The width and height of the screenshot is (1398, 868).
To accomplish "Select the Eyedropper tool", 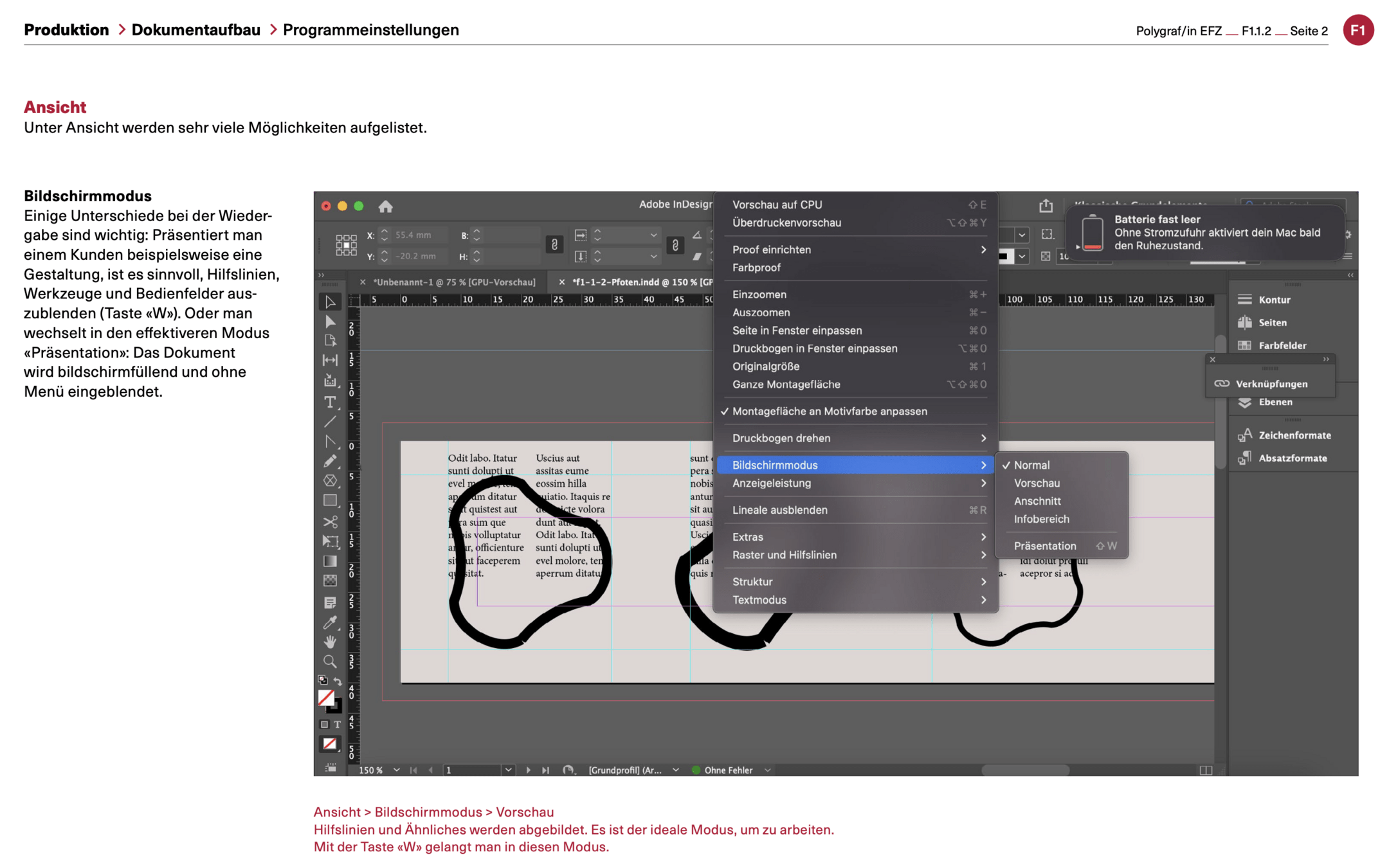I will click(330, 622).
